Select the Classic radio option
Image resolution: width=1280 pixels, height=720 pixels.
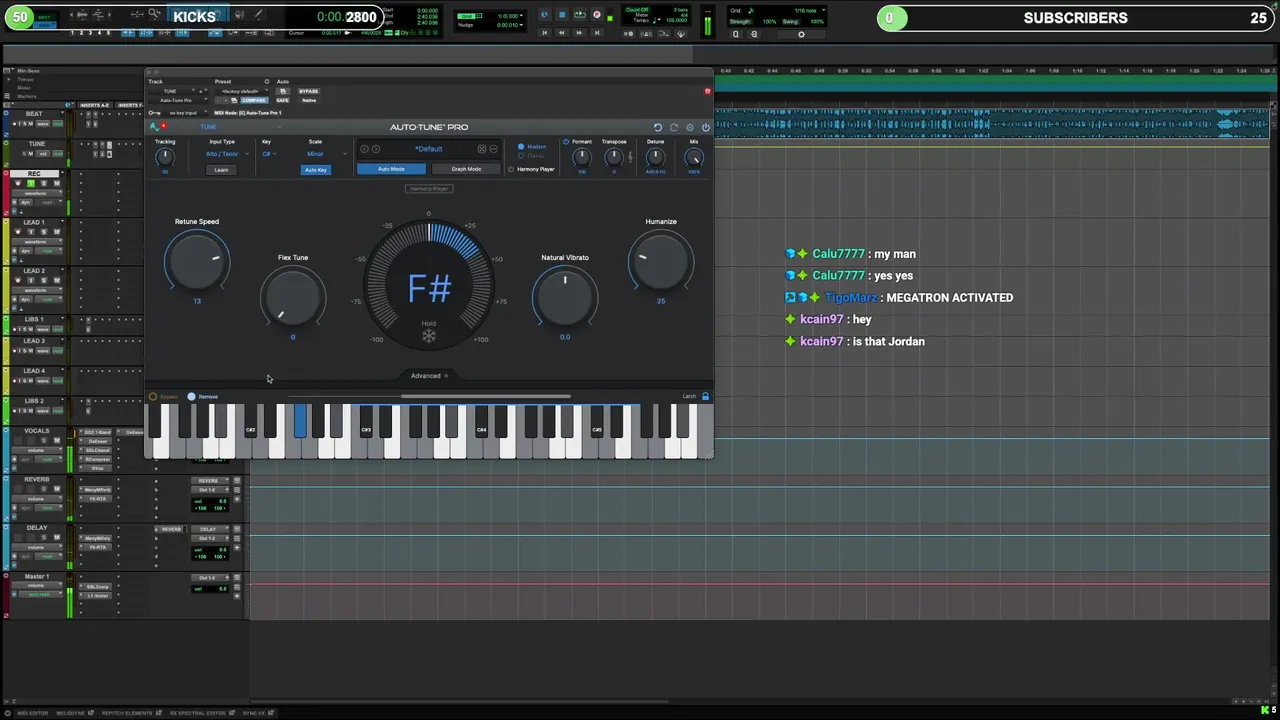521,155
